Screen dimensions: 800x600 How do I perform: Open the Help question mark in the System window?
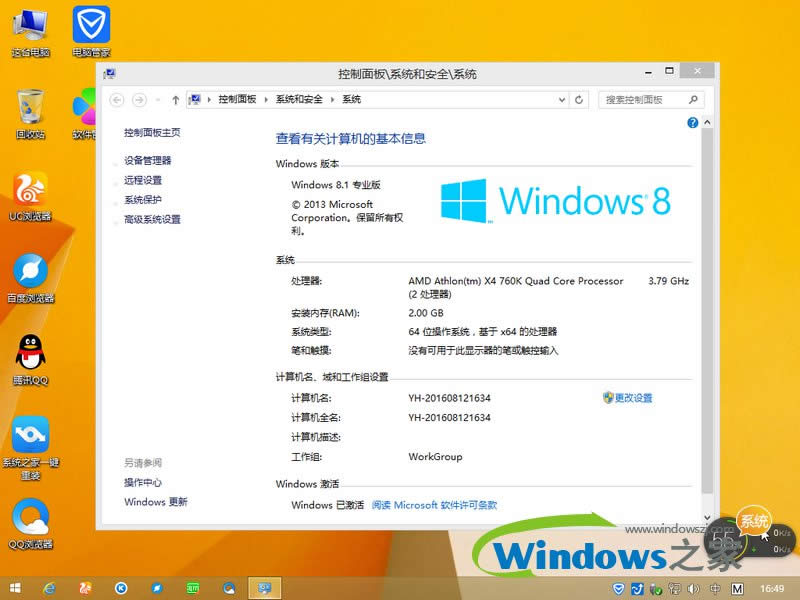692,122
